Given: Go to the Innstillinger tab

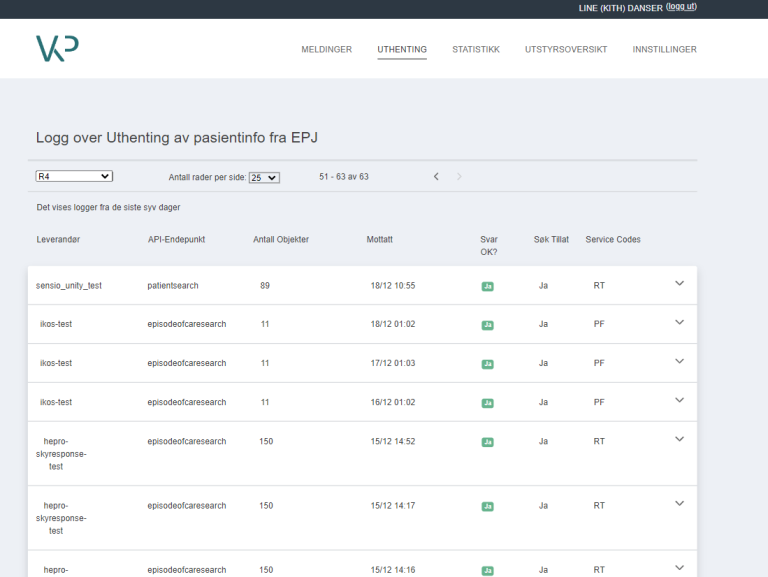Looking at the screenshot, I should click(x=664, y=49).
